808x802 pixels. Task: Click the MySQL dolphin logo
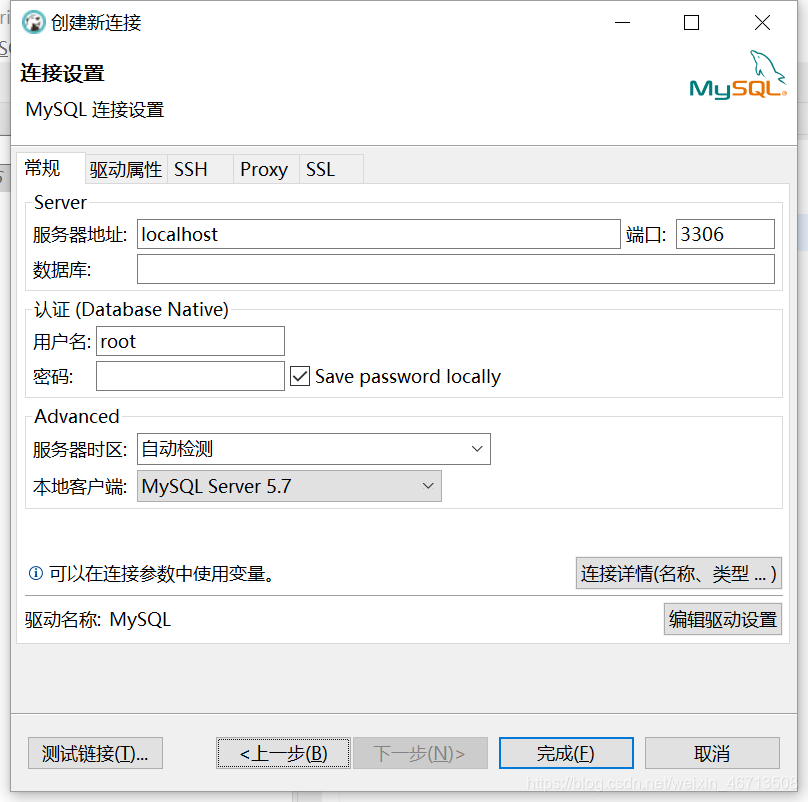coord(737,75)
